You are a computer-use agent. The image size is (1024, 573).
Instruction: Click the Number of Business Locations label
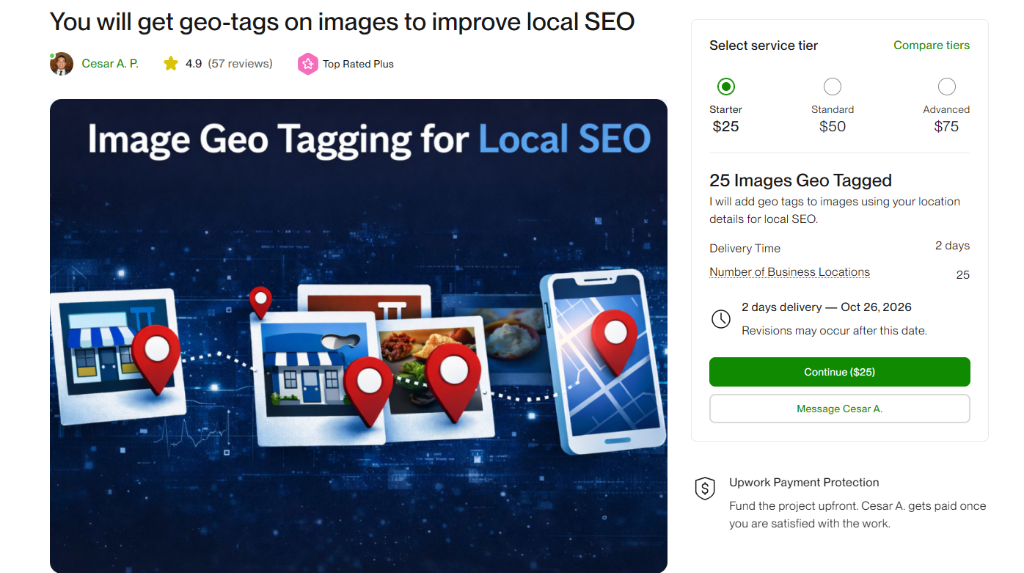[x=790, y=272]
